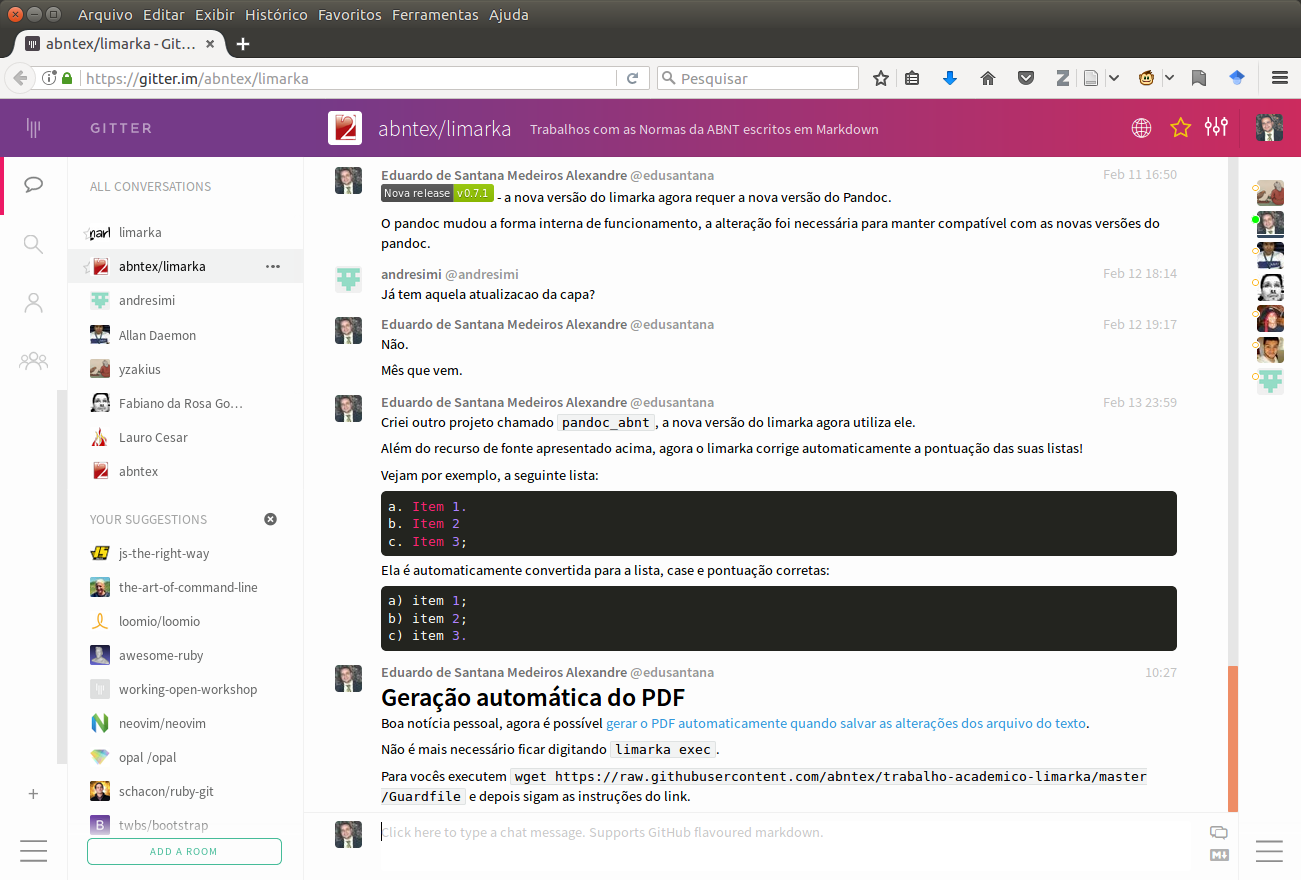Open the Gitter logo home icon
The height and width of the screenshot is (880, 1301).
click(x=33, y=127)
